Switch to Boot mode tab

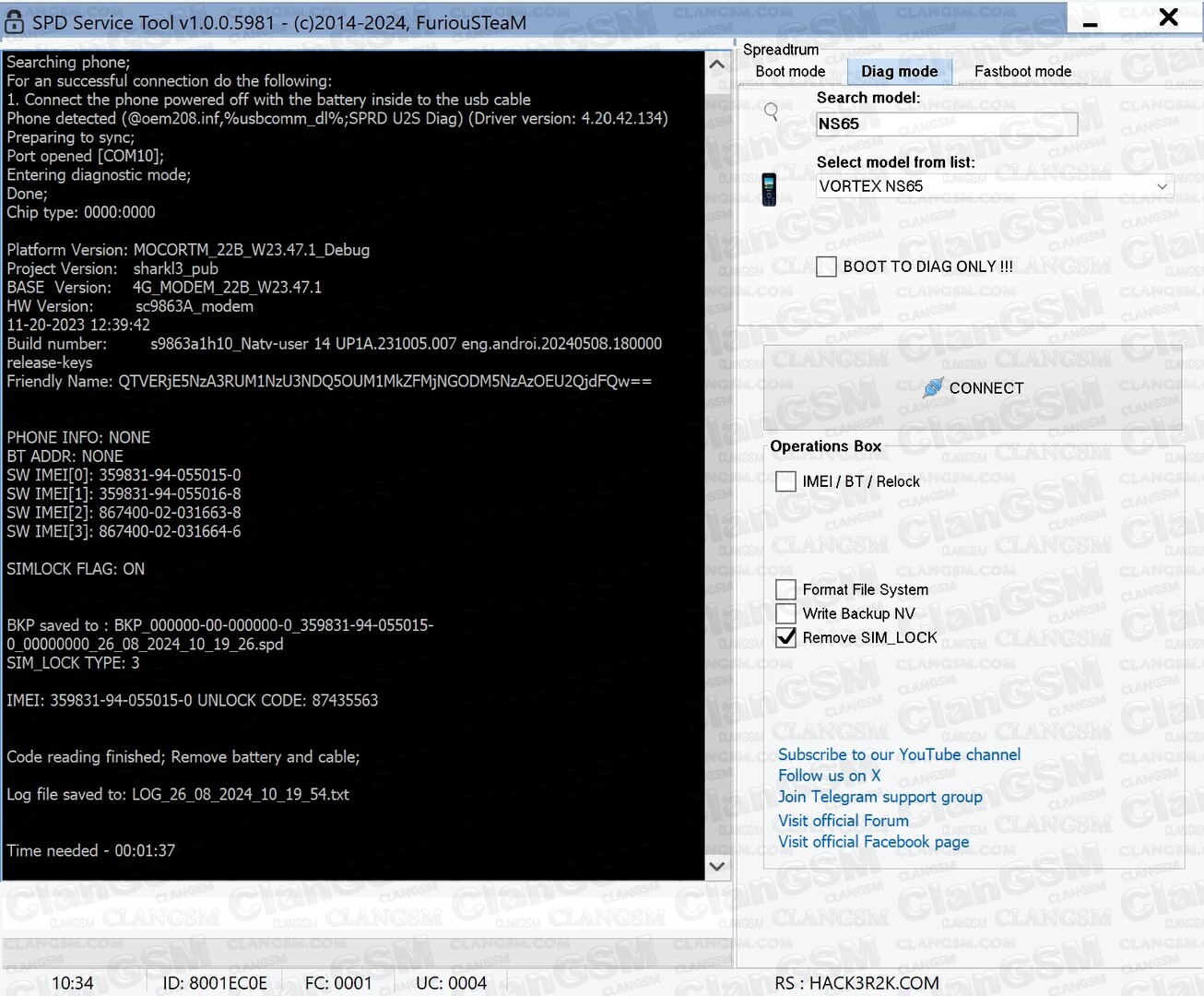pyautogui.click(x=790, y=71)
